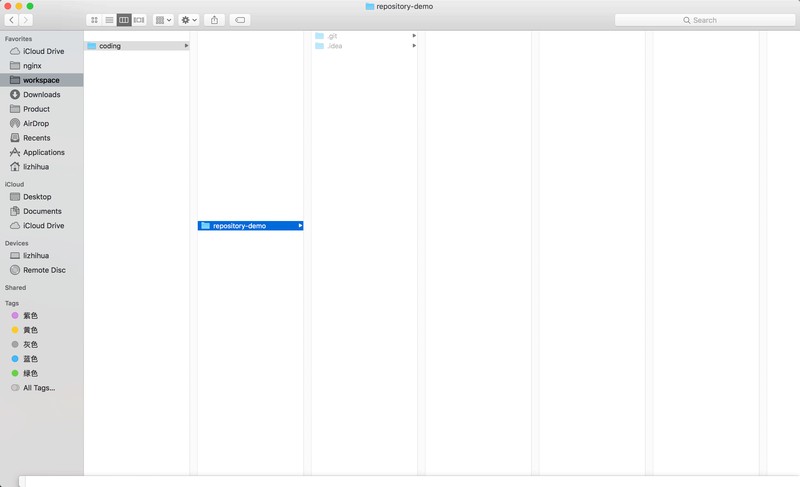This screenshot has height=487, width=800.
Task: Switch to icon view mode
Action: point(94,20)
